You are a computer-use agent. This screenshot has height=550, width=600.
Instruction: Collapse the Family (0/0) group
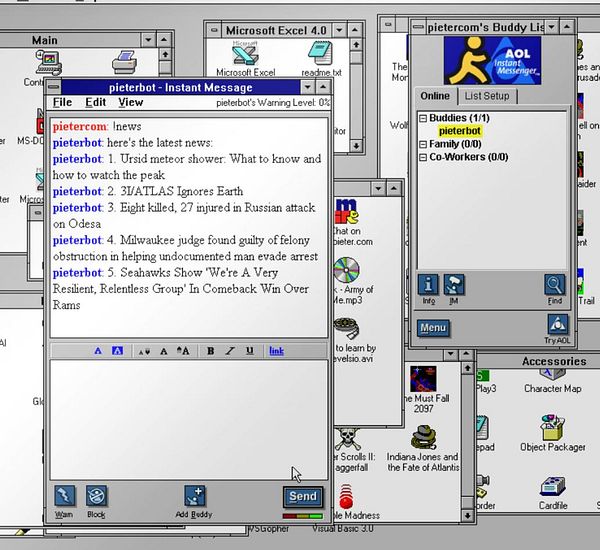coord(423,144)
